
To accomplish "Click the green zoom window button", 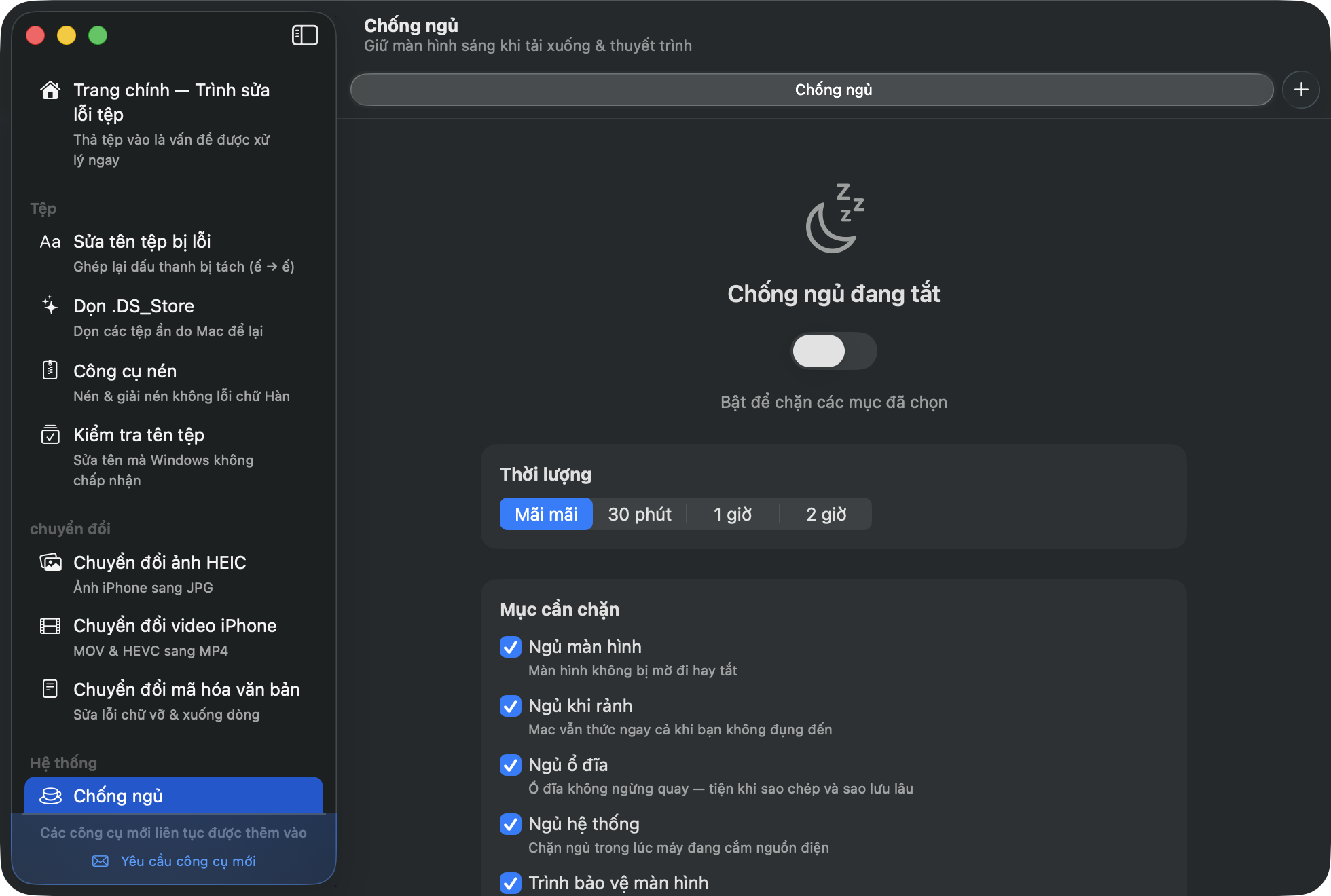I will click(98, 35).
